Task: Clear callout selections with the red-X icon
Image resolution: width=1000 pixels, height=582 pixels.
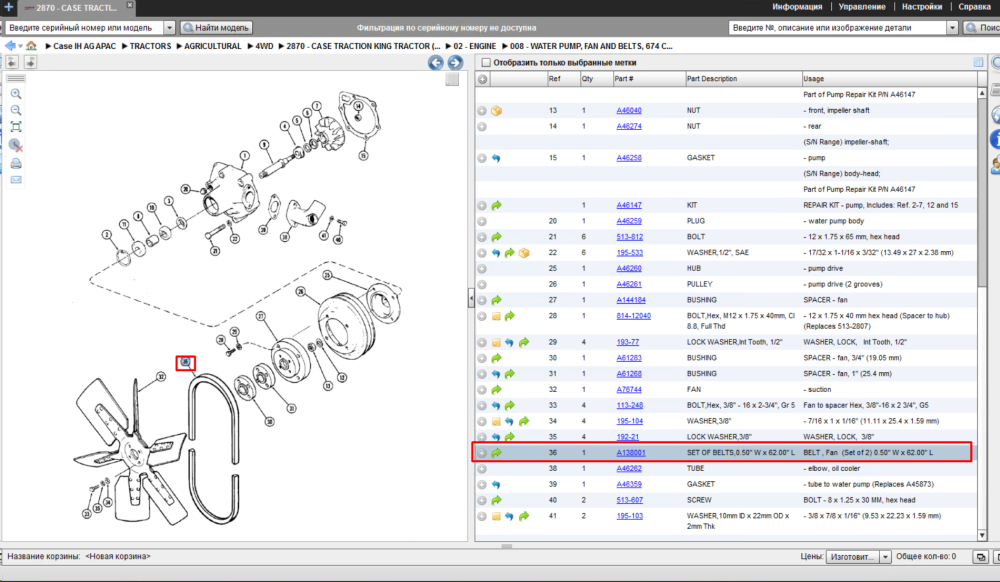Action: click(x=16, y=145)
